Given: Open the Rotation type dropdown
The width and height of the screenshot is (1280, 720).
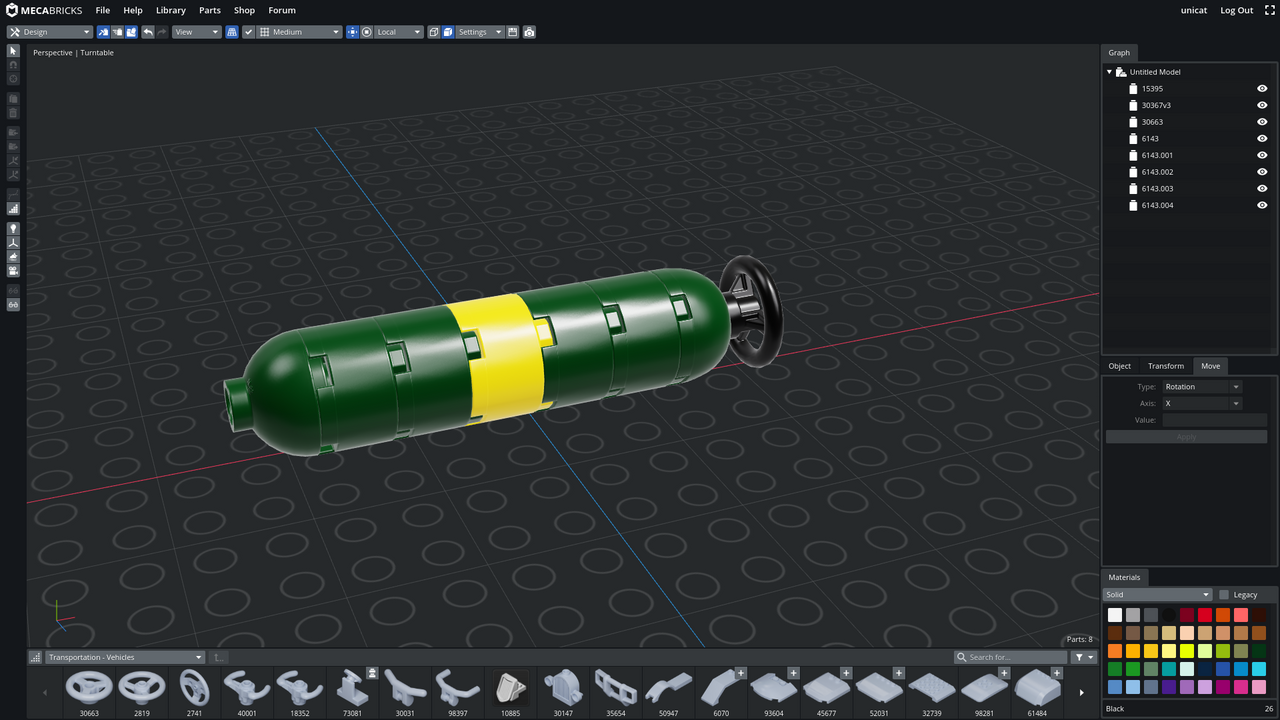Looking at the screenshot, I should [x=1202, y=387].
